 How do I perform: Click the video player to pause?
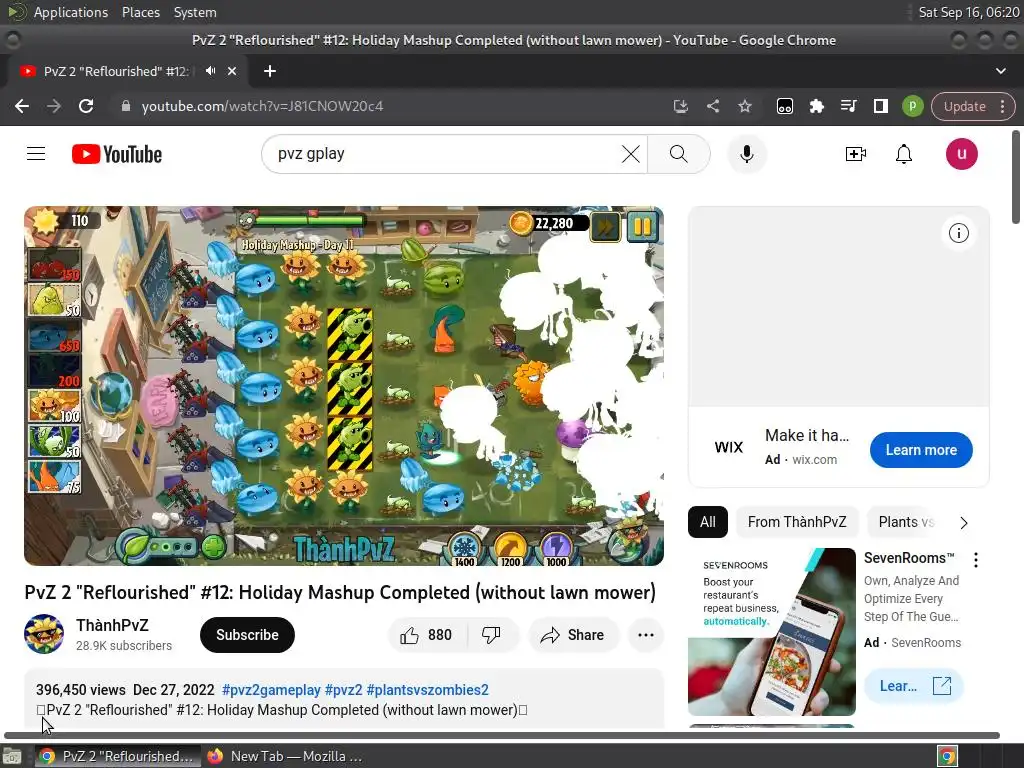tap(344, 386)
